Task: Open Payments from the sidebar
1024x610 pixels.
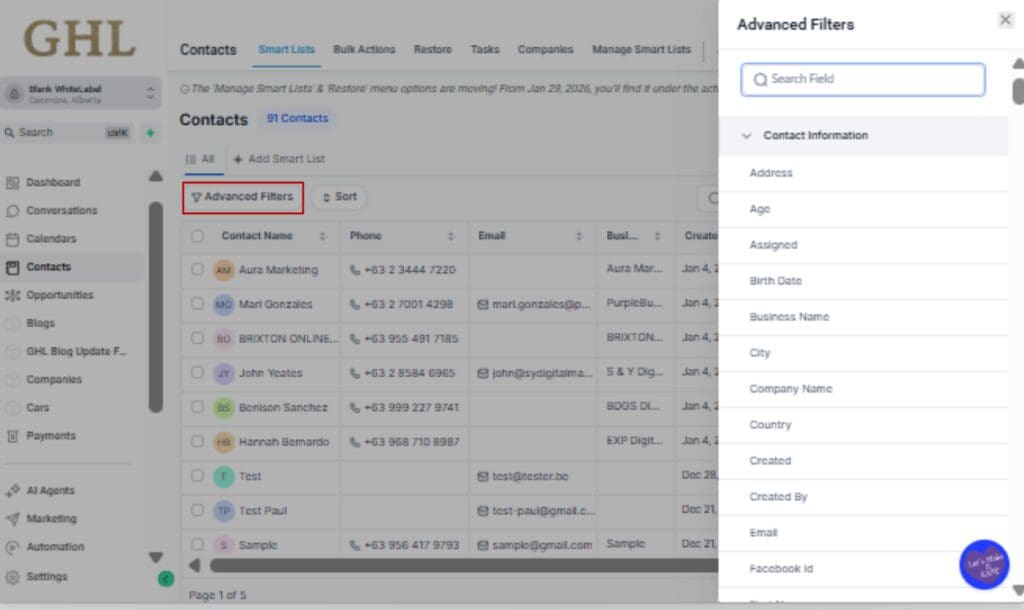Action: click(52, 435)
